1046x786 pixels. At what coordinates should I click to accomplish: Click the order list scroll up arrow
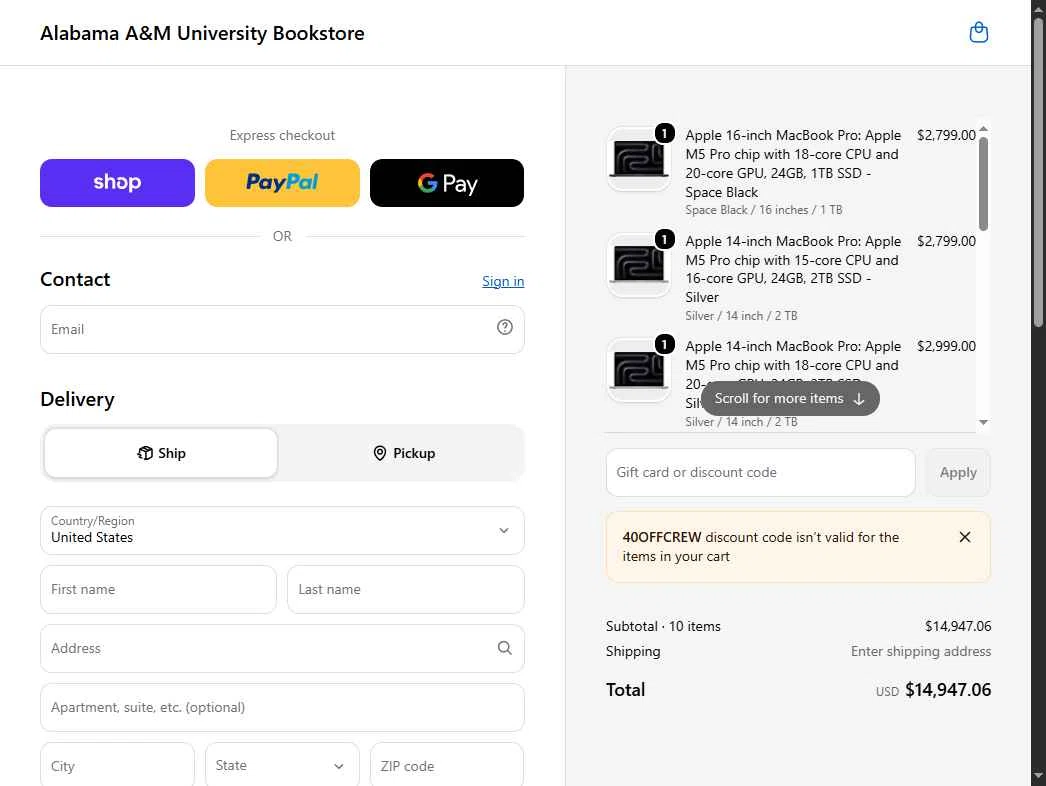(x=983, y=129)
